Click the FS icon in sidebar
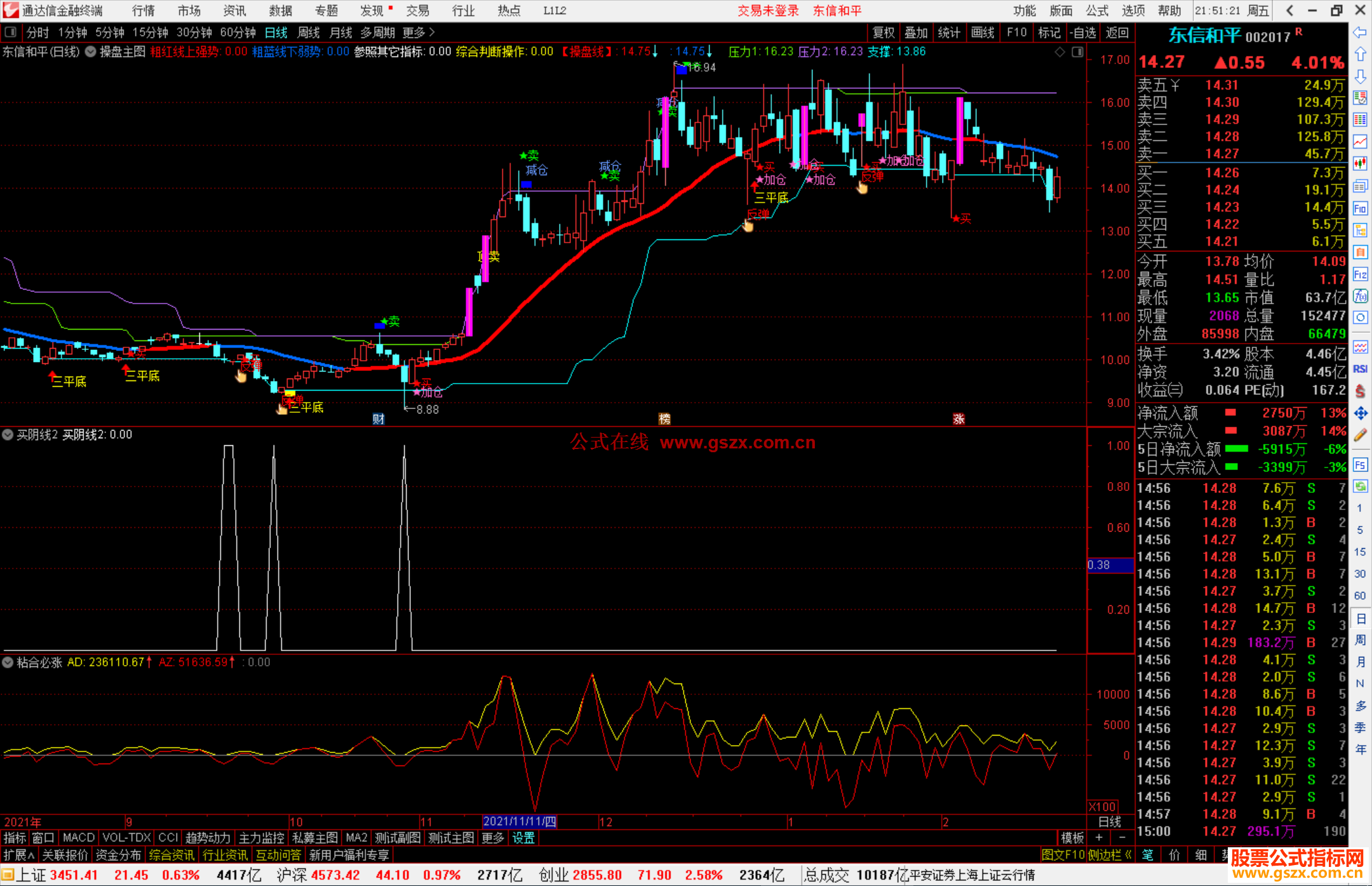This screenshot has height=886, width=1372. tap(1360, 465)
